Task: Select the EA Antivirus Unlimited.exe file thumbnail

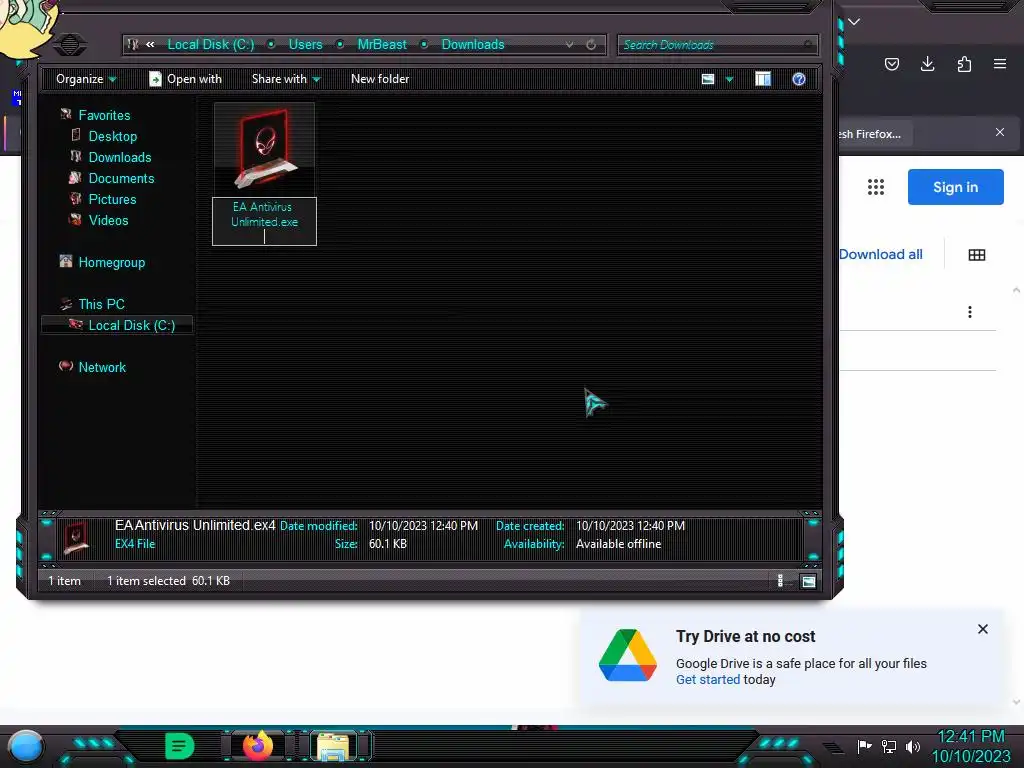Action: click(264, 148)
